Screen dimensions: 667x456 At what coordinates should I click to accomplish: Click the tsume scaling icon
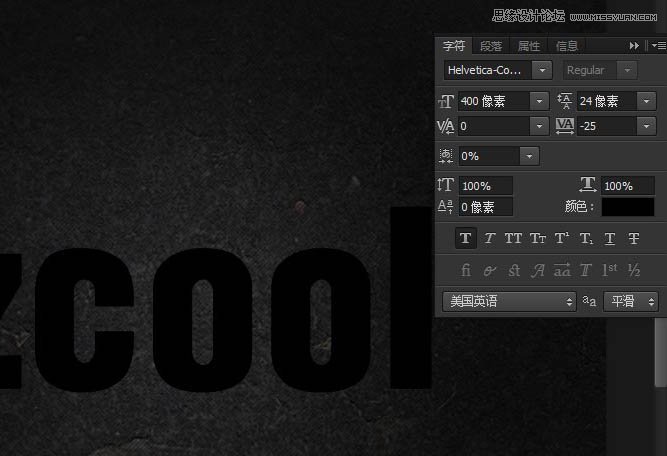pyautogui.click(x=446, y=156)
